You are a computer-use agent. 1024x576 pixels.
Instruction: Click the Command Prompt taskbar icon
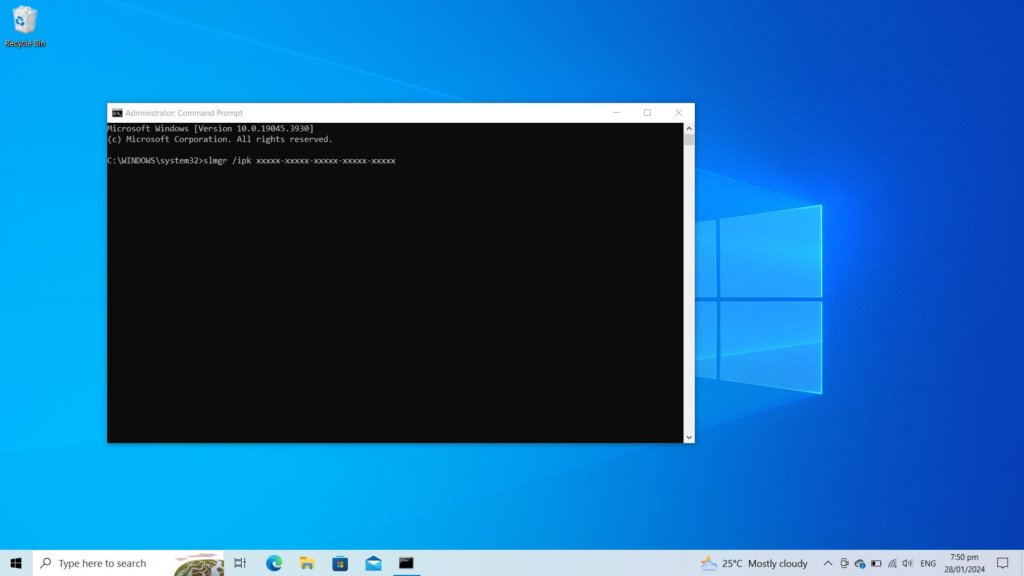[406, 563]
